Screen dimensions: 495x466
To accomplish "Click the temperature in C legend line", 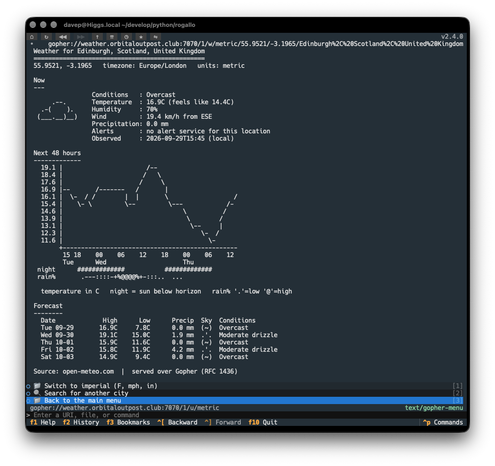I will click(x=166, y=291).
